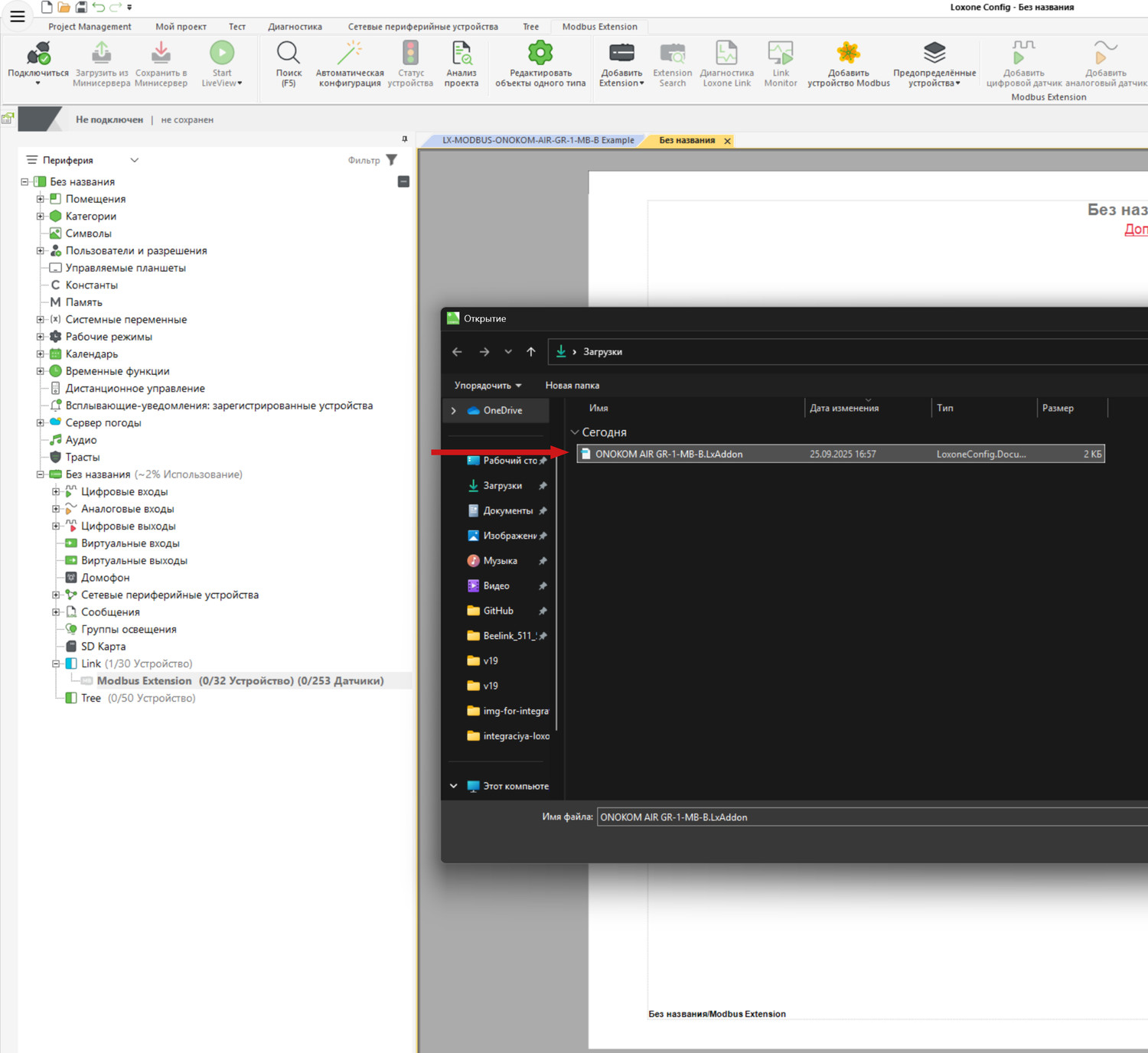Expand the OneDrive sidebar item
Screen dimensions: 1148x1053
pos(454,411)
